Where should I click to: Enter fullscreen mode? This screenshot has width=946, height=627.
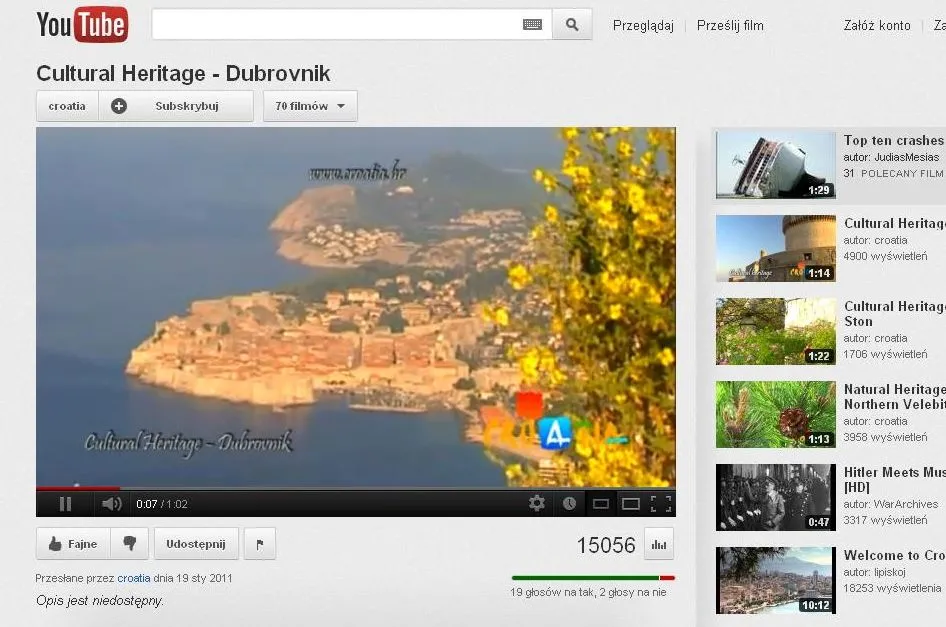pos(661,504)
